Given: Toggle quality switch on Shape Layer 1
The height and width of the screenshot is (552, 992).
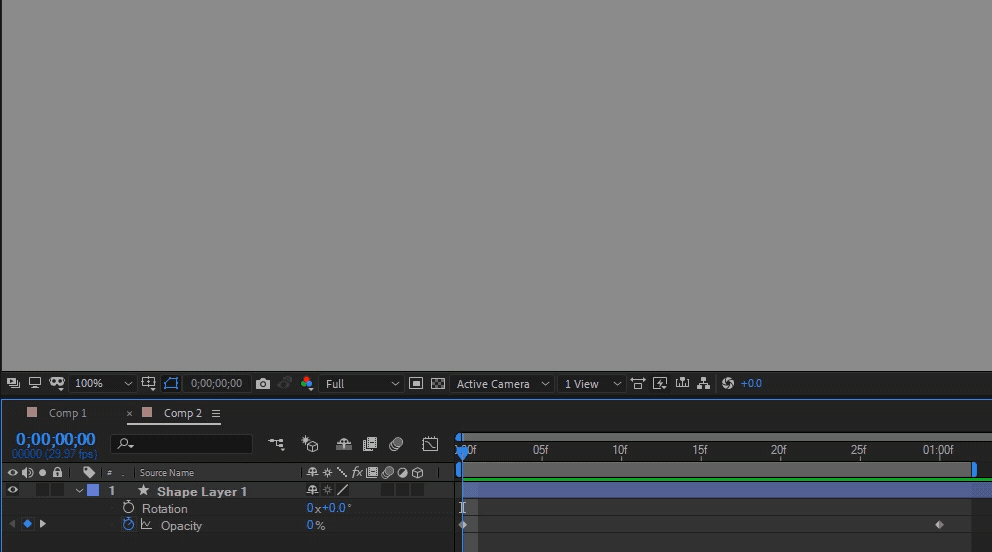Looking at the screenshot, I should point(342,490).
